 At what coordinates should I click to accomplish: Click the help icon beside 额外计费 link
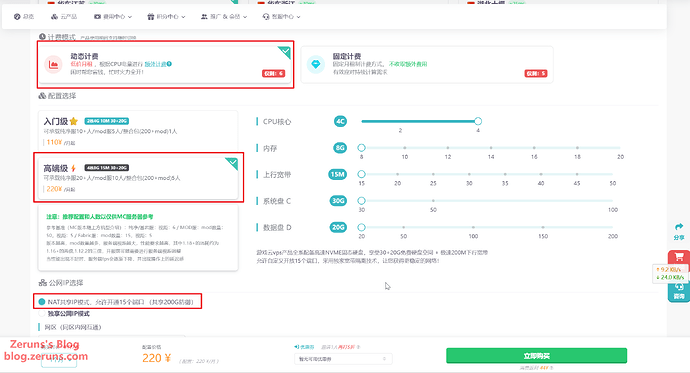click(169, 64)
